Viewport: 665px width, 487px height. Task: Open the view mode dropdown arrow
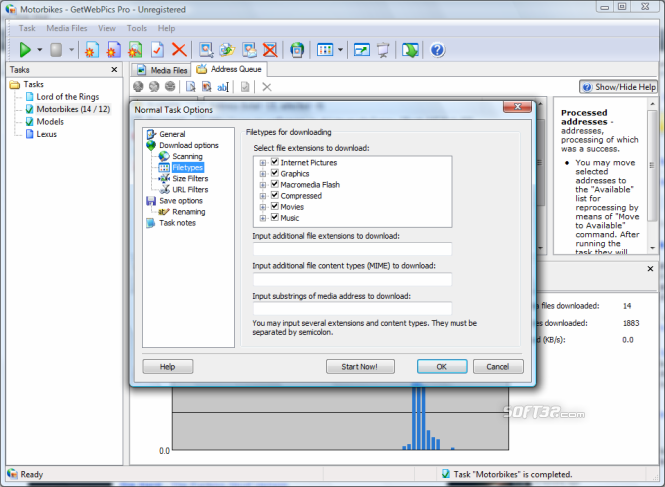(x=340, y=50)
